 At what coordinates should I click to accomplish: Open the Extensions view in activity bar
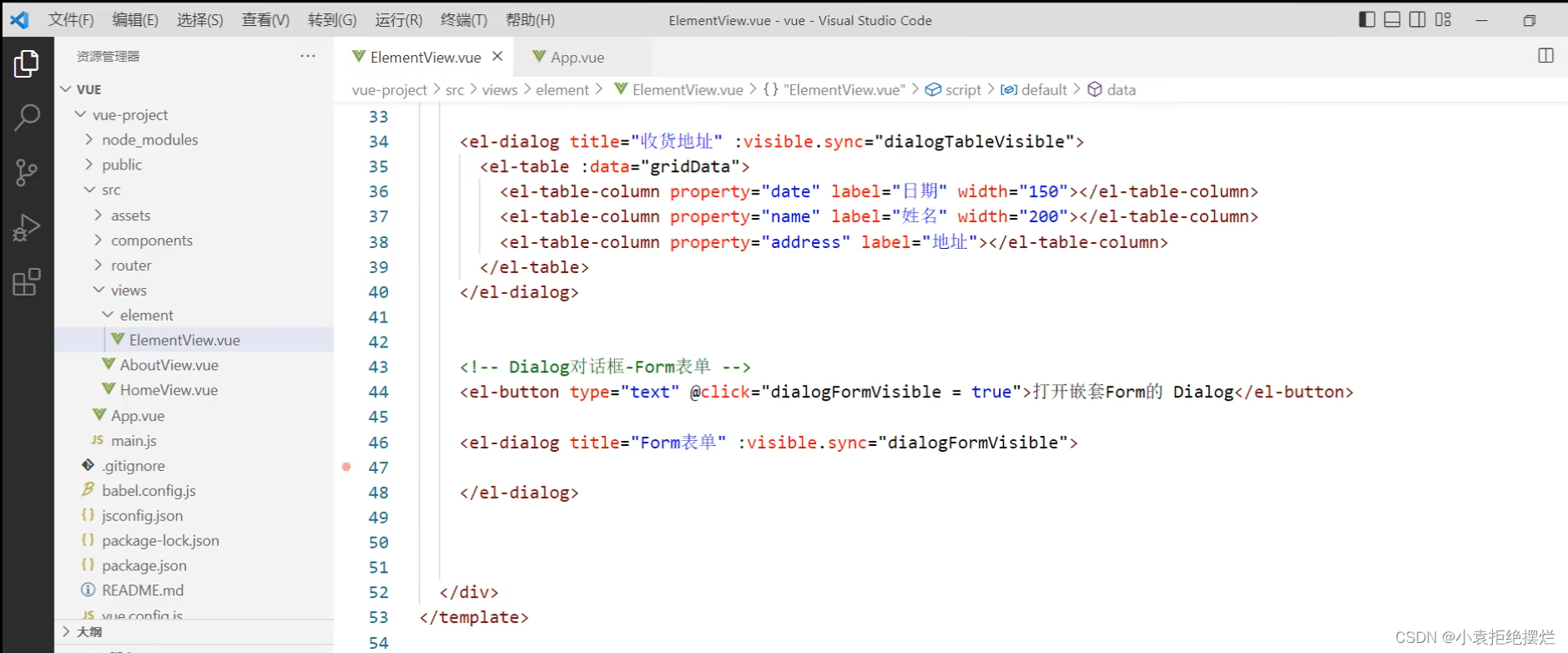click(27, 282)
